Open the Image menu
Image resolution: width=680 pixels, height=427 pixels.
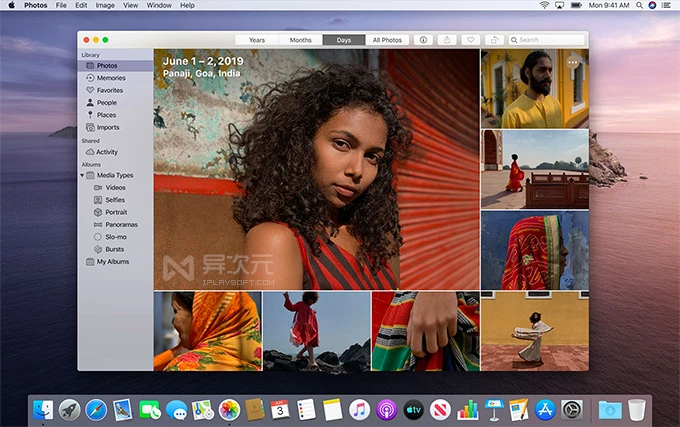[x=105, y=5]
